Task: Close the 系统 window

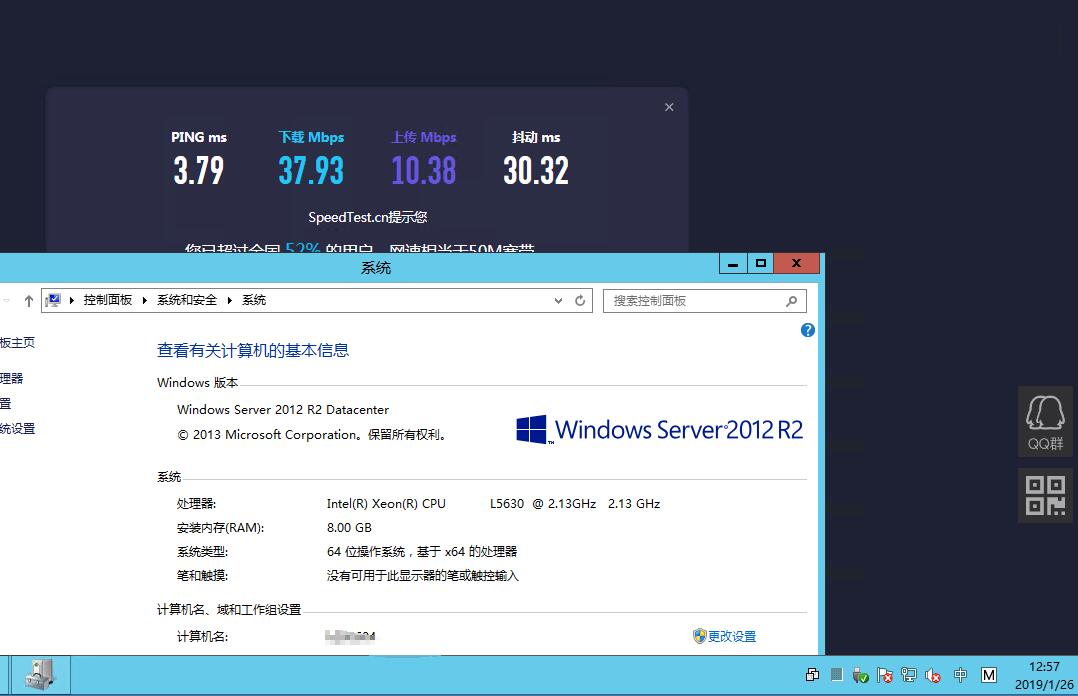Action: pyautogui.click(x=797, y=263)
